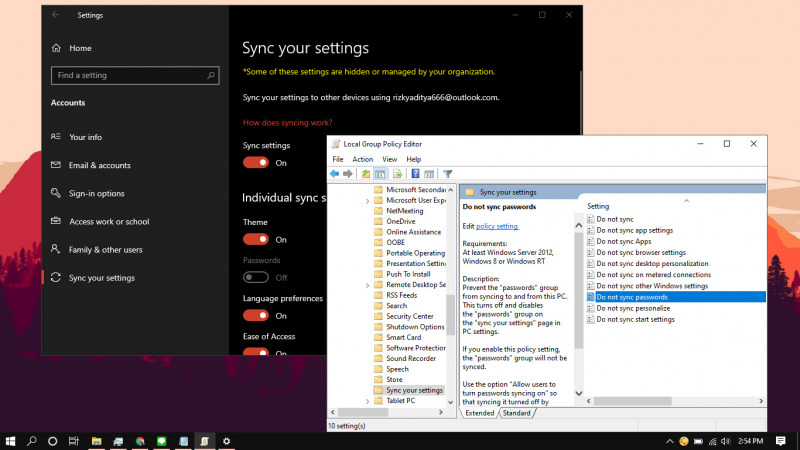Open the Help menu
Image resolution: width=800 pixels, height=450 pixels.
414,159
